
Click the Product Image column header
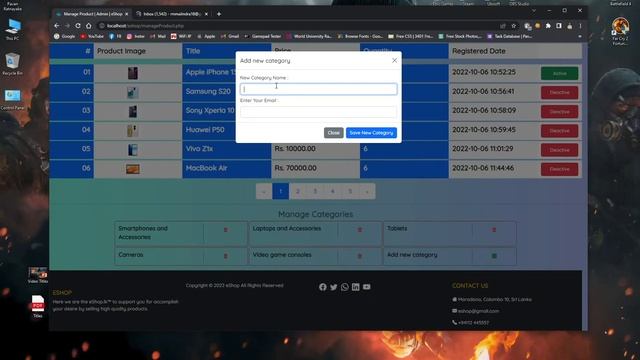coord(121,51)
